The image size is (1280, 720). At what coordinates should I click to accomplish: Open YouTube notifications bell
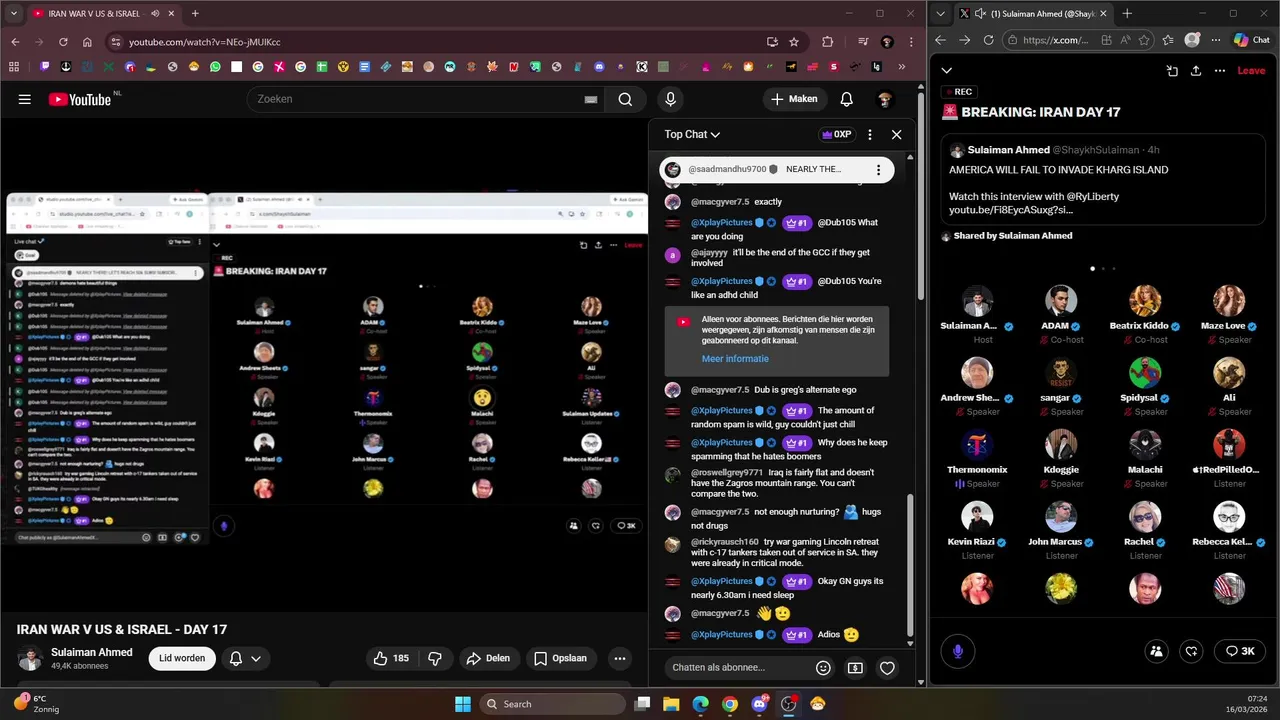[846, 99]
